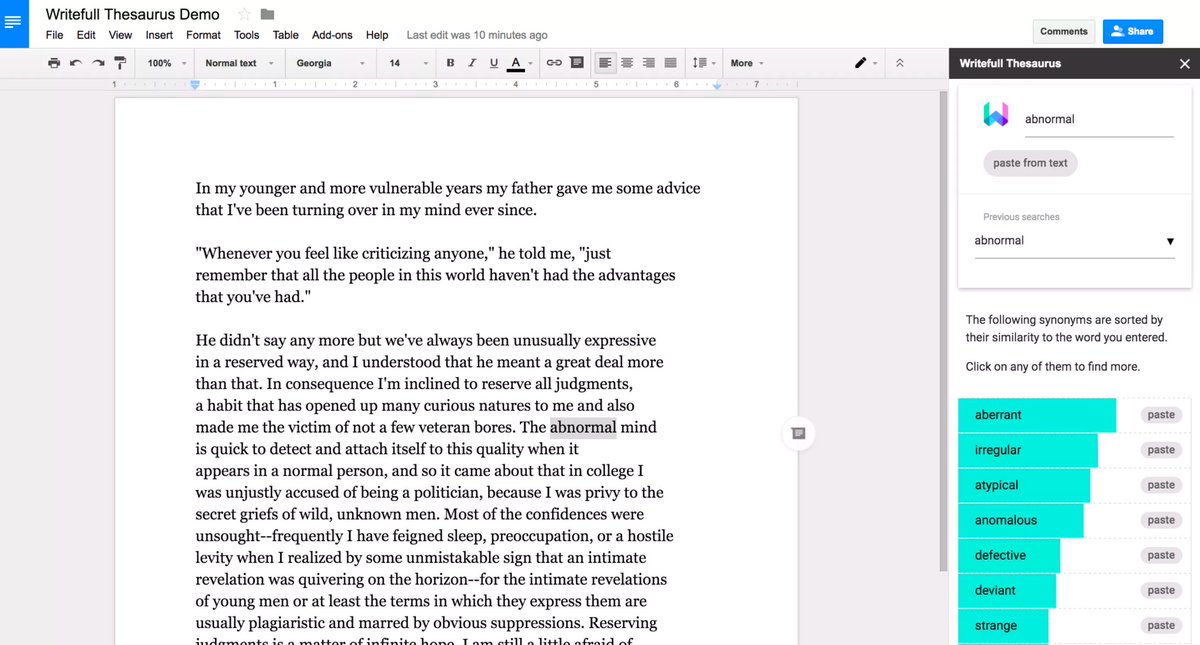Open the Docs home menu icon
This screenshot has width=1200, height=645.
tap(14, 23)
